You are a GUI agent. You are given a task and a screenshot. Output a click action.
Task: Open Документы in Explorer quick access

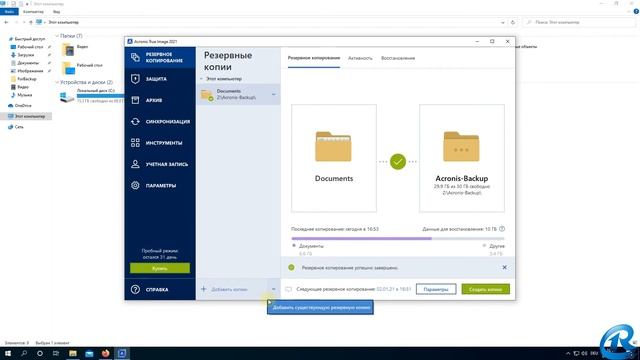[28, 63]
